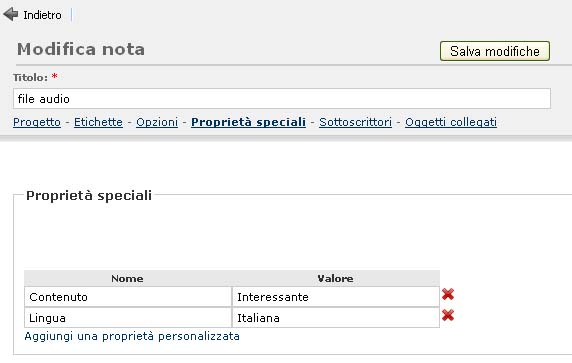This screenshot has height=363, width=572.
Task: Focus the Titolo field containing file audio
Action: [x=282, y=99]
